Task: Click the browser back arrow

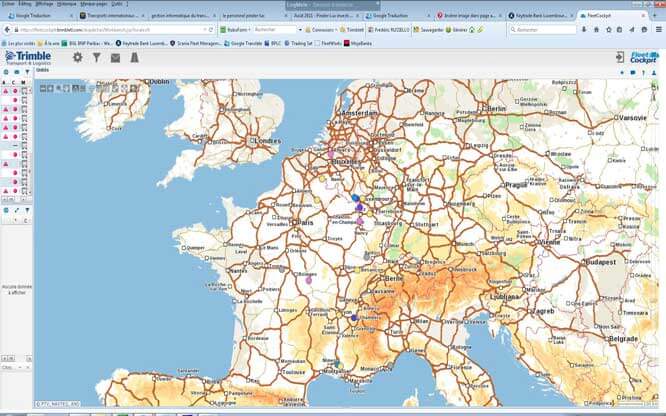Action: coord(7,30)
